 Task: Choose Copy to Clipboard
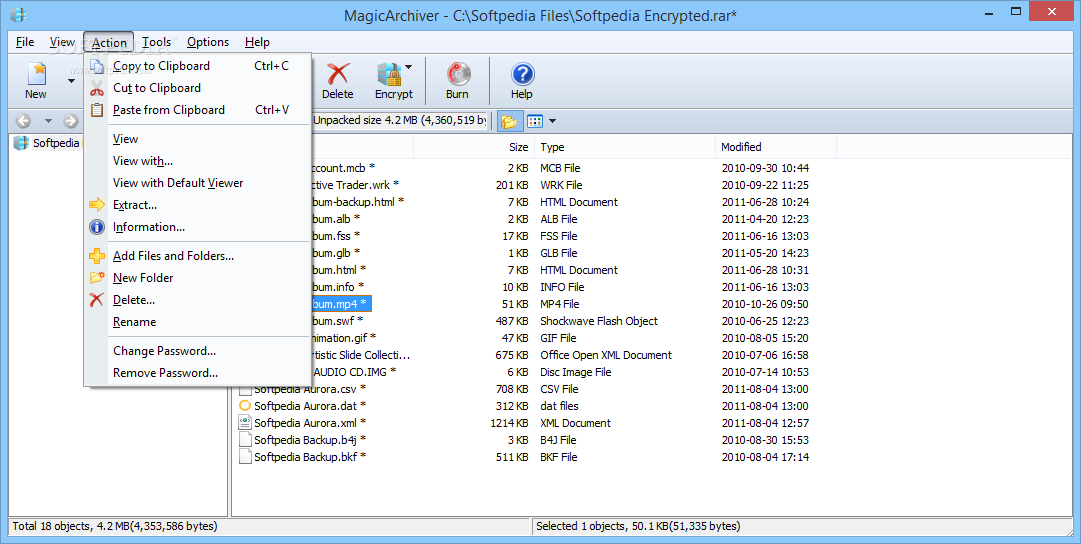click(199, 66)
